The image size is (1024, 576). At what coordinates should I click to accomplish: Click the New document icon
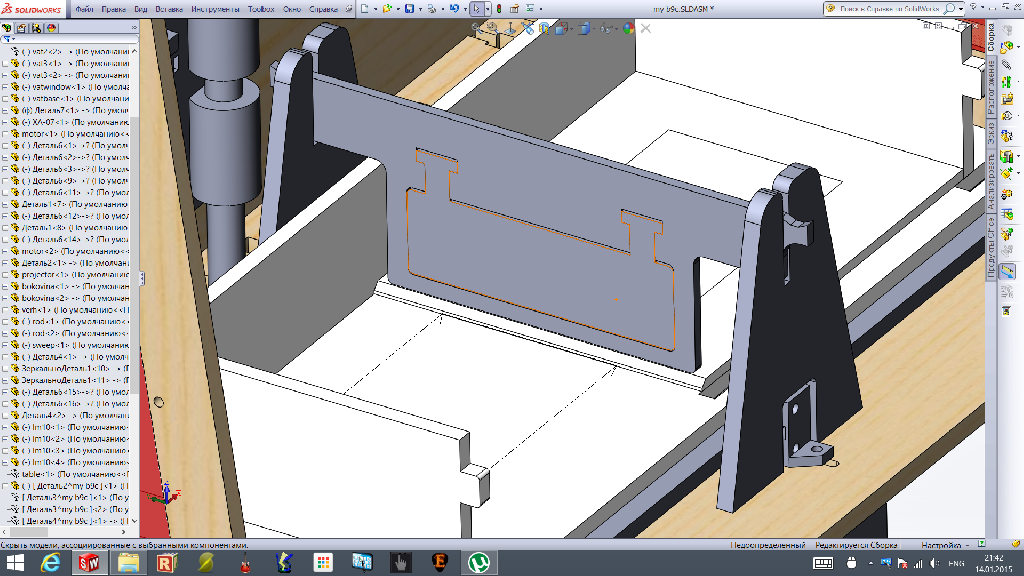[365, 8]
